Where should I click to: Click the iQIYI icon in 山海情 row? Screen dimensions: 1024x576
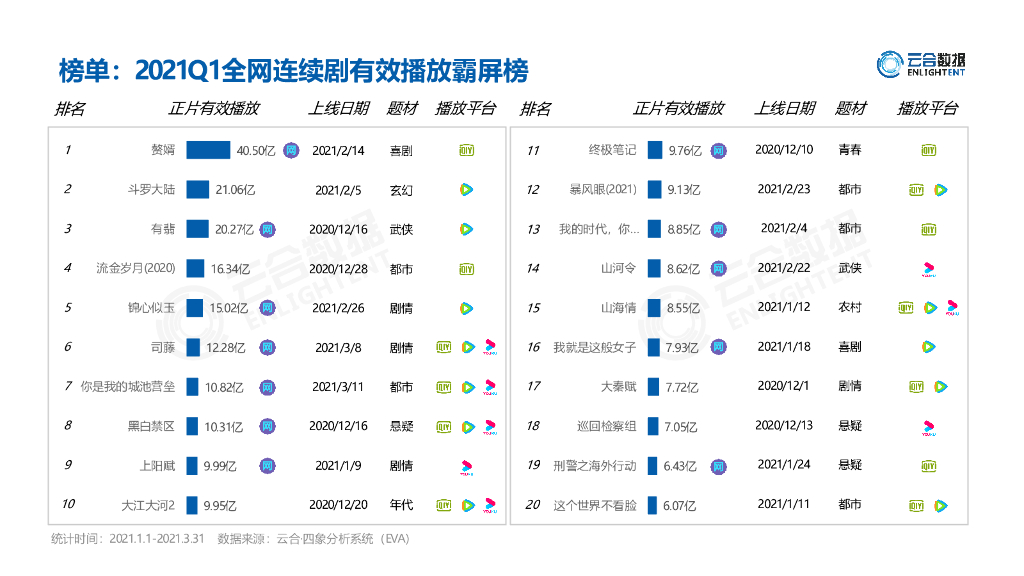tap(906, 308)
